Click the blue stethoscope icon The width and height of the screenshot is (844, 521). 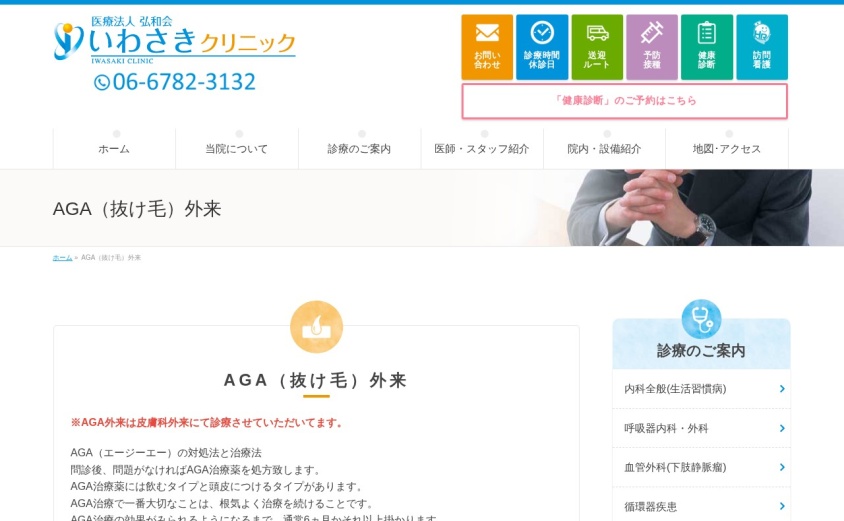tap(701, 319)
